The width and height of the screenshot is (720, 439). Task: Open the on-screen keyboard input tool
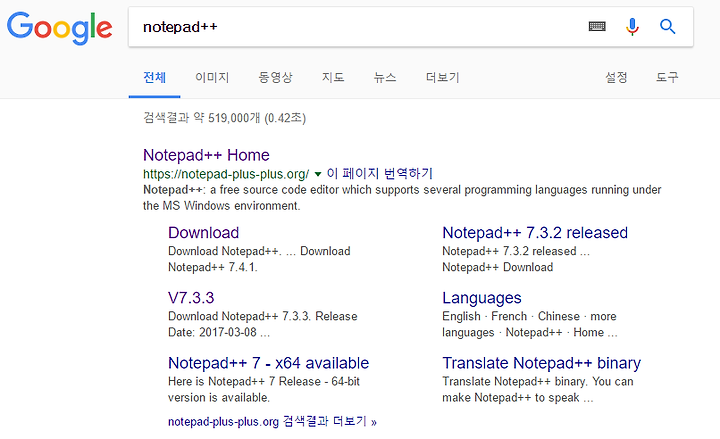point(597,26)
